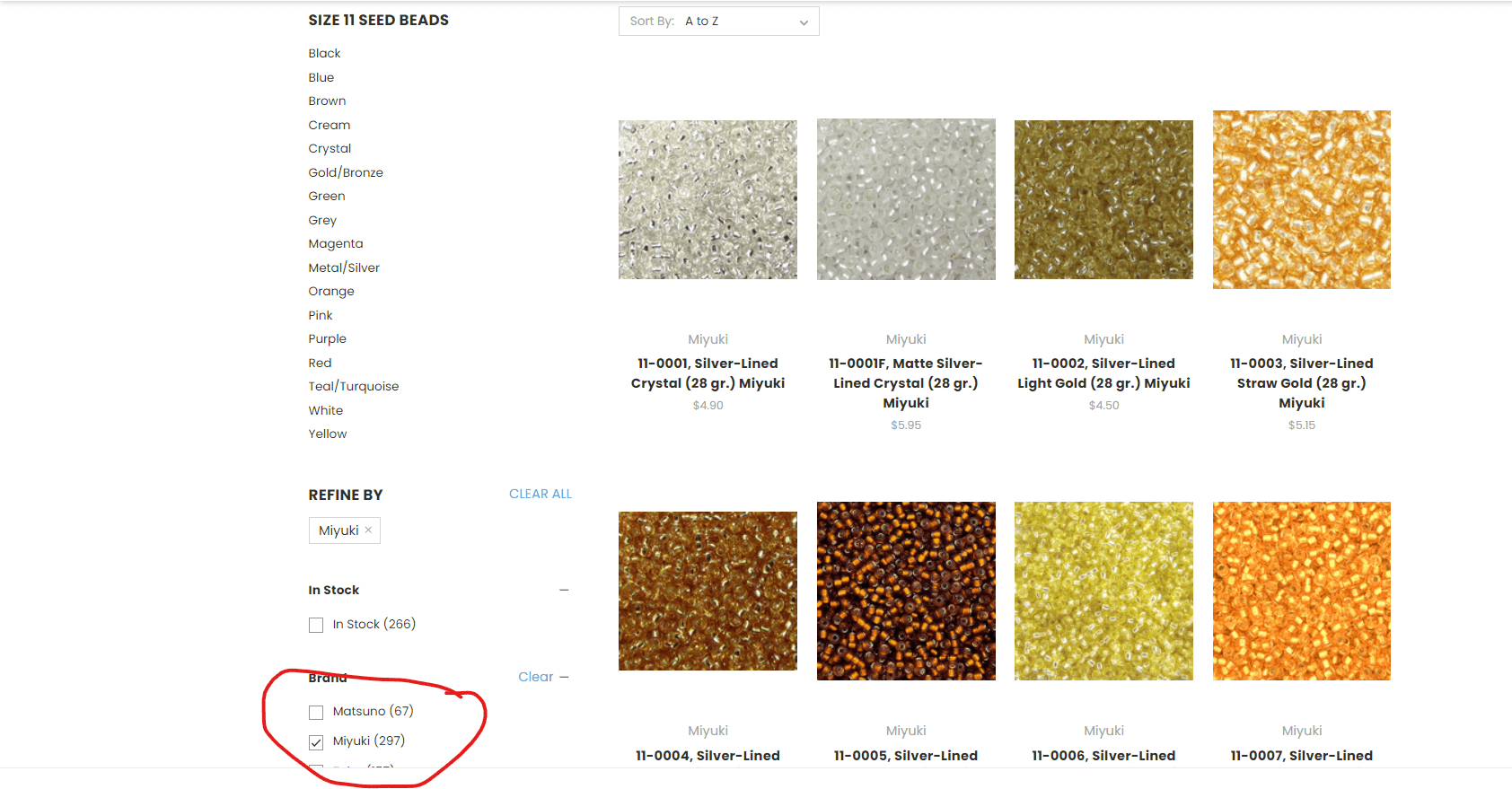Choose the Yellow color category
This screenshot has width=1512, height=789.
pyautogui.click(x=327, y=434)
